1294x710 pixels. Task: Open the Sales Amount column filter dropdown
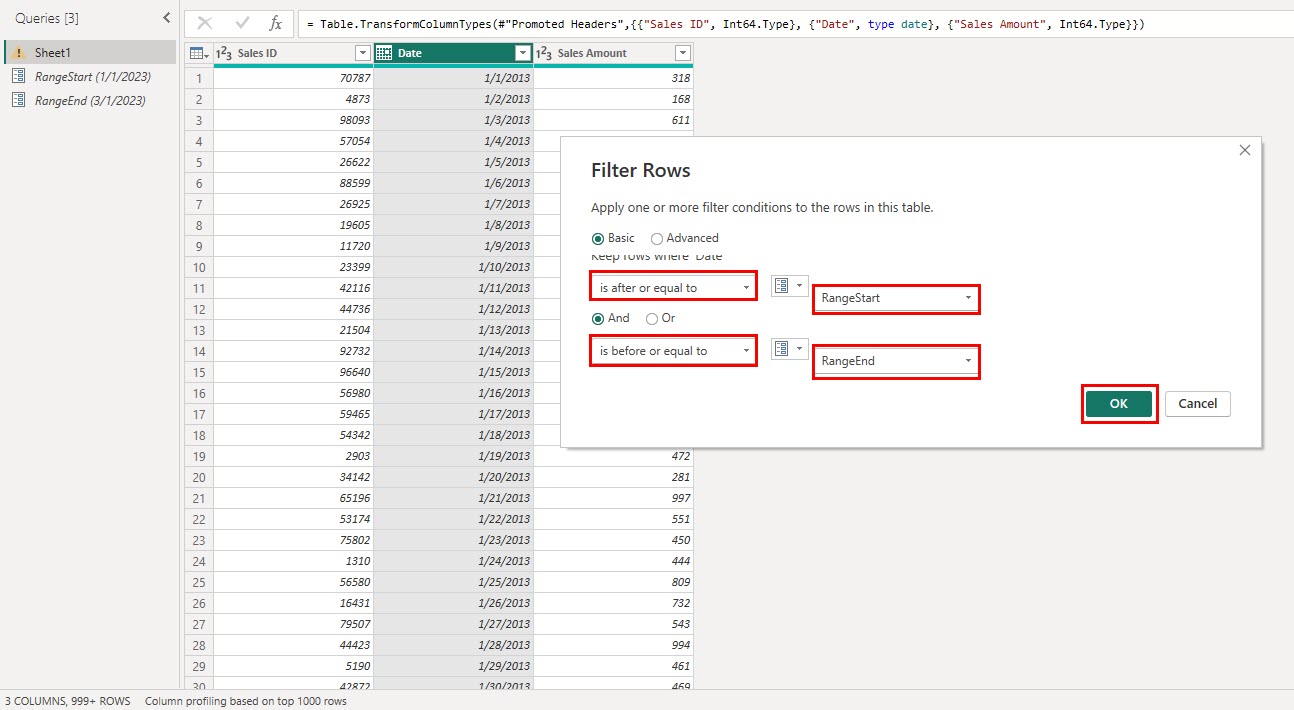(682, 52)
